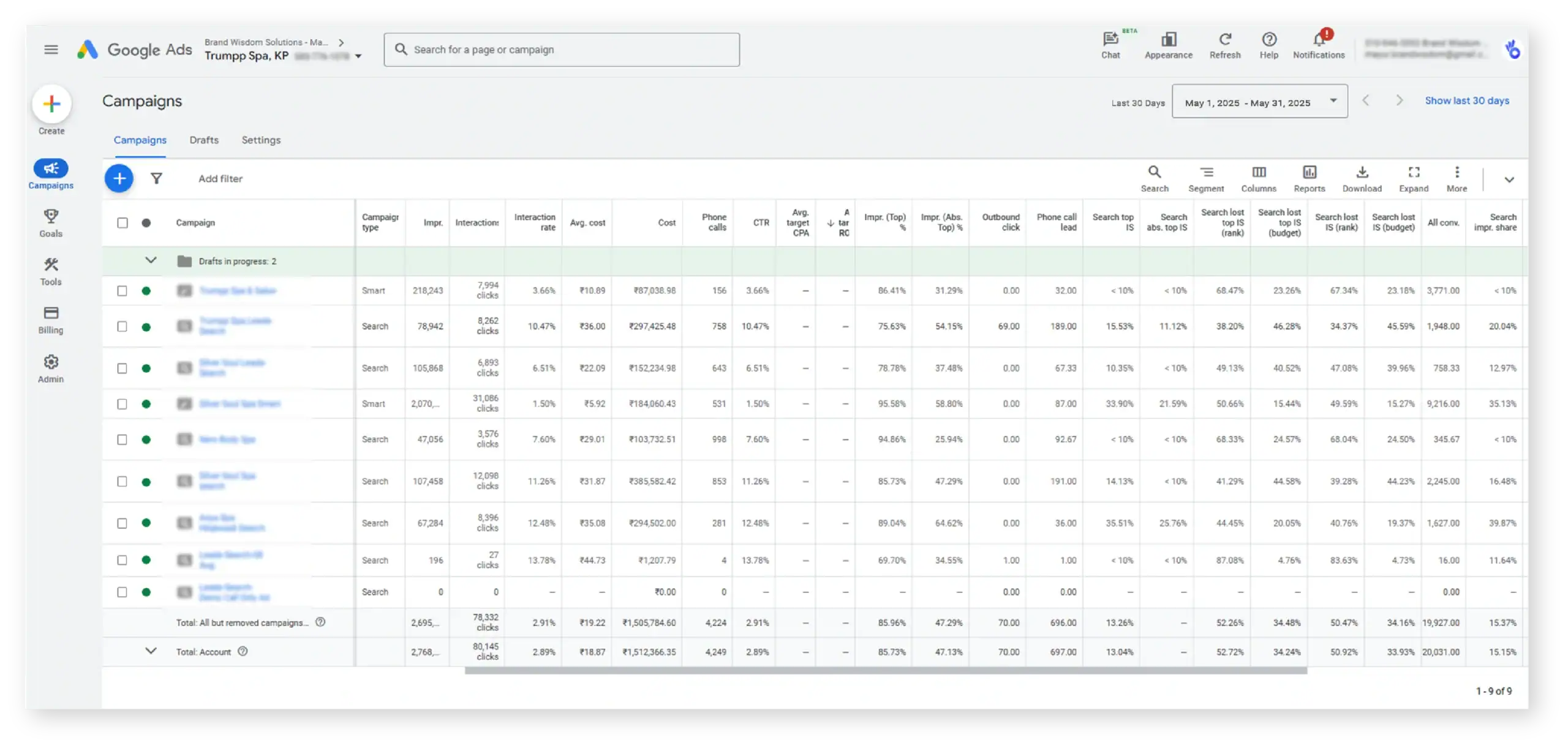Open the Drafts in progress folder
Screen dimensions: 1568x748
click(x=184, y=261)
